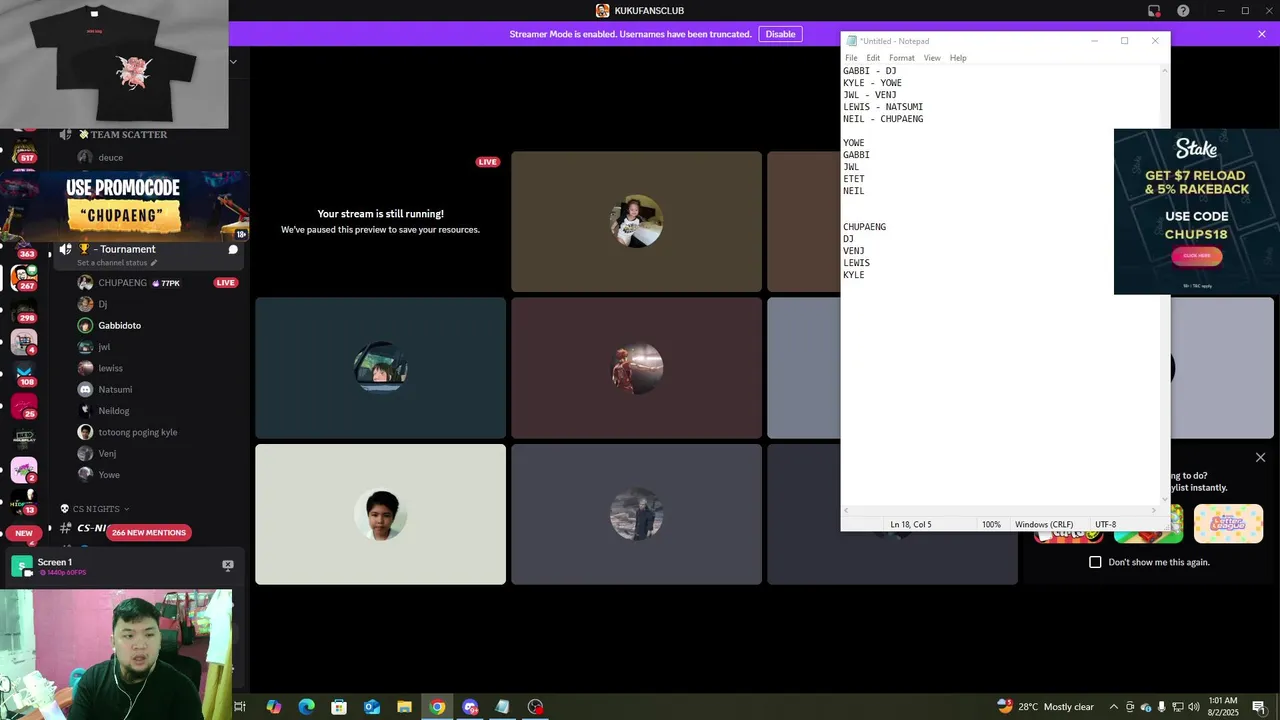Close the playlist suggestion popup
The height and width of the screenshot is (720, 1280).
point(1260,457)
